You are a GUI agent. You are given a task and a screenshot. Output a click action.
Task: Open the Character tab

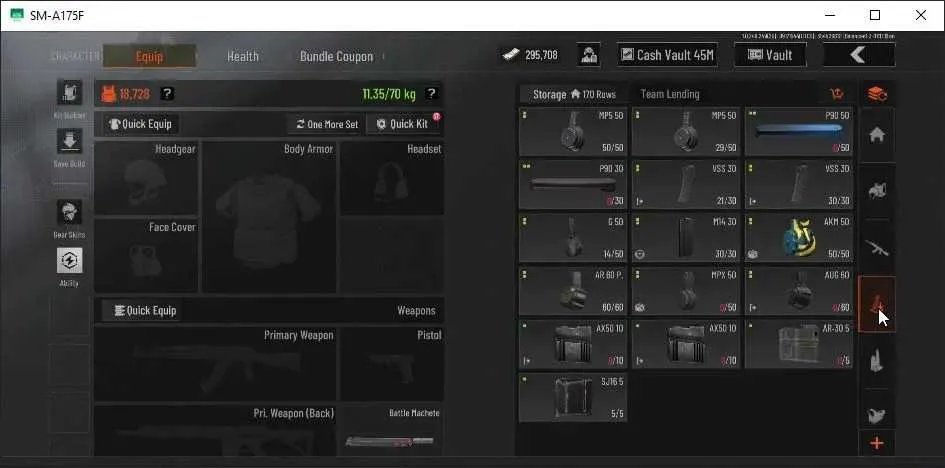(x=75, y=56)
